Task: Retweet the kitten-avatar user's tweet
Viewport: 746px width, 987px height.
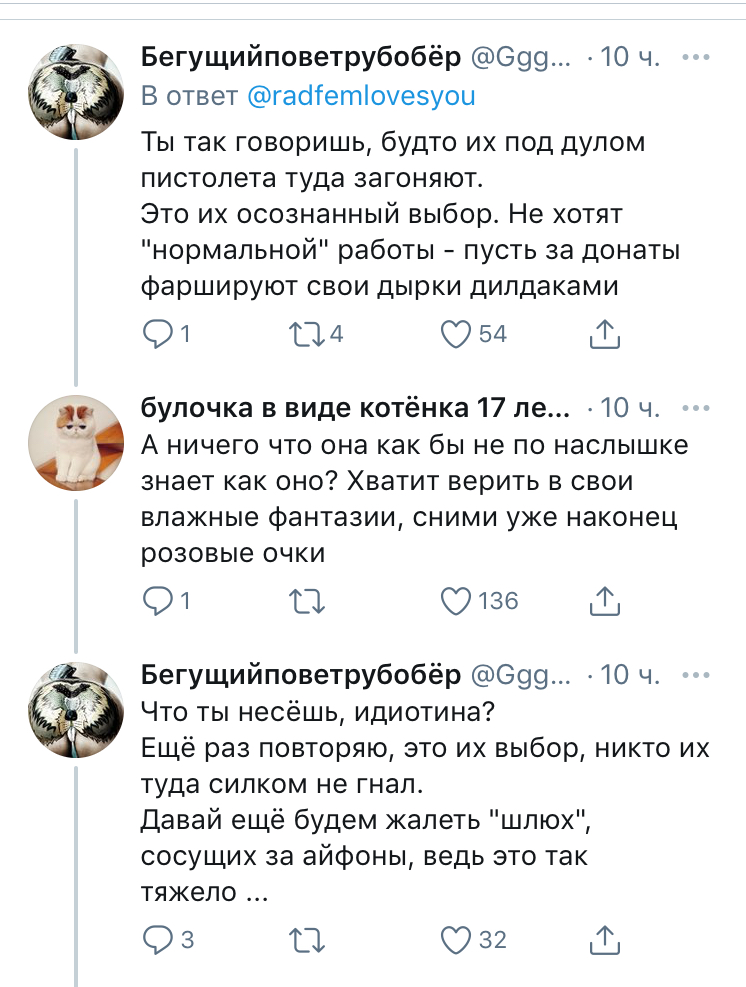Action: click(303, 600)
